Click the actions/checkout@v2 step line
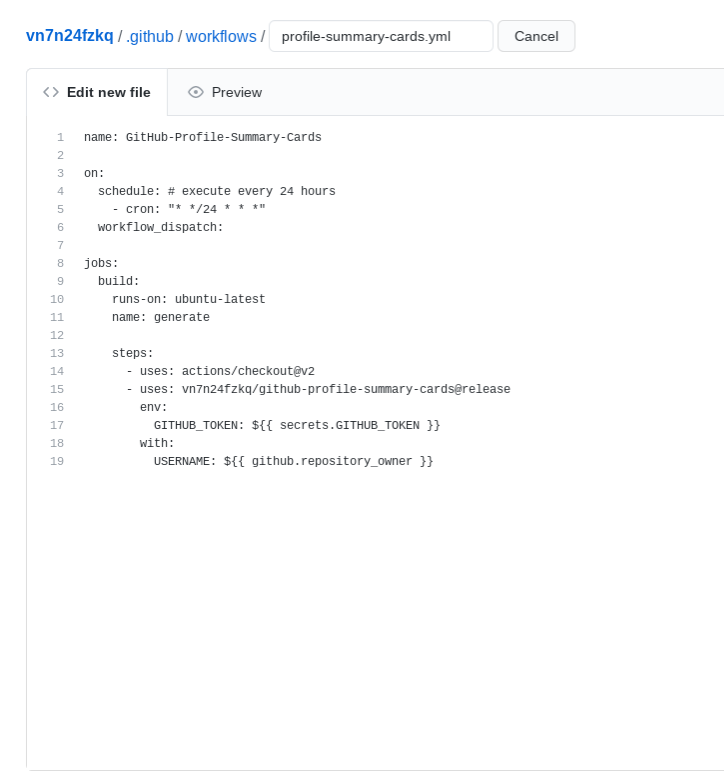The height and width of the screenshot is (783, 724). [220, 371]
